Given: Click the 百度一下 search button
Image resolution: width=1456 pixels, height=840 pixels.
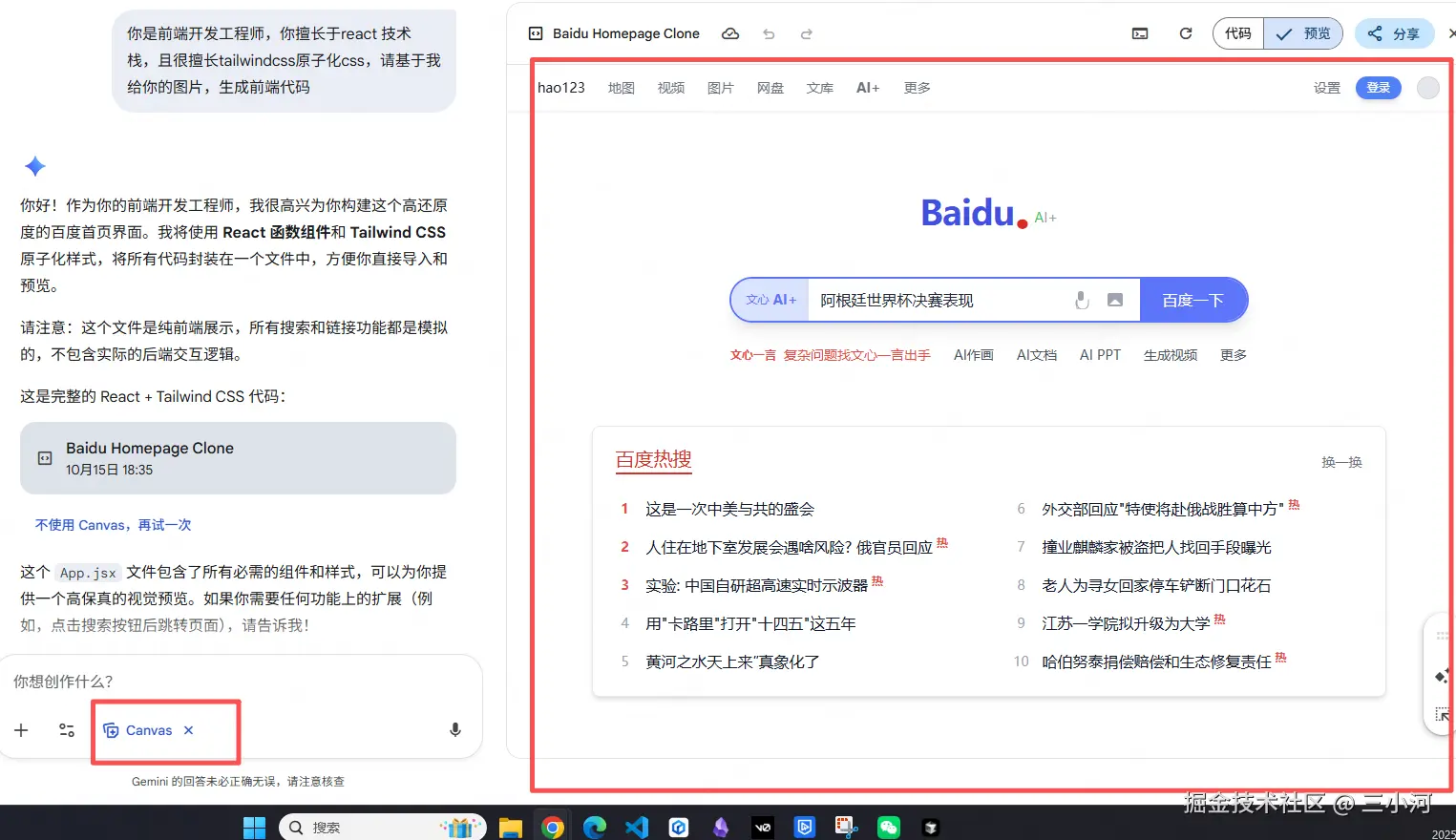Looking at the screenshot, I should 1193,300.
